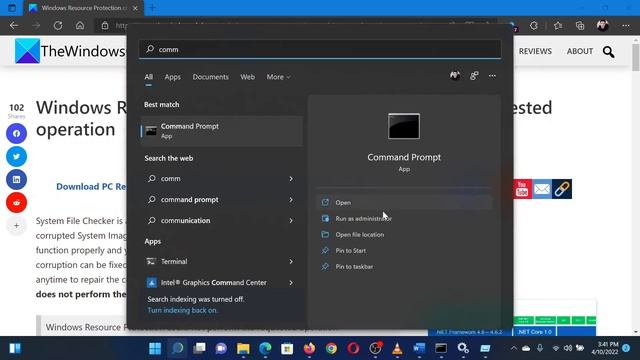Expand the More filter dropdown

coord(278,77)
